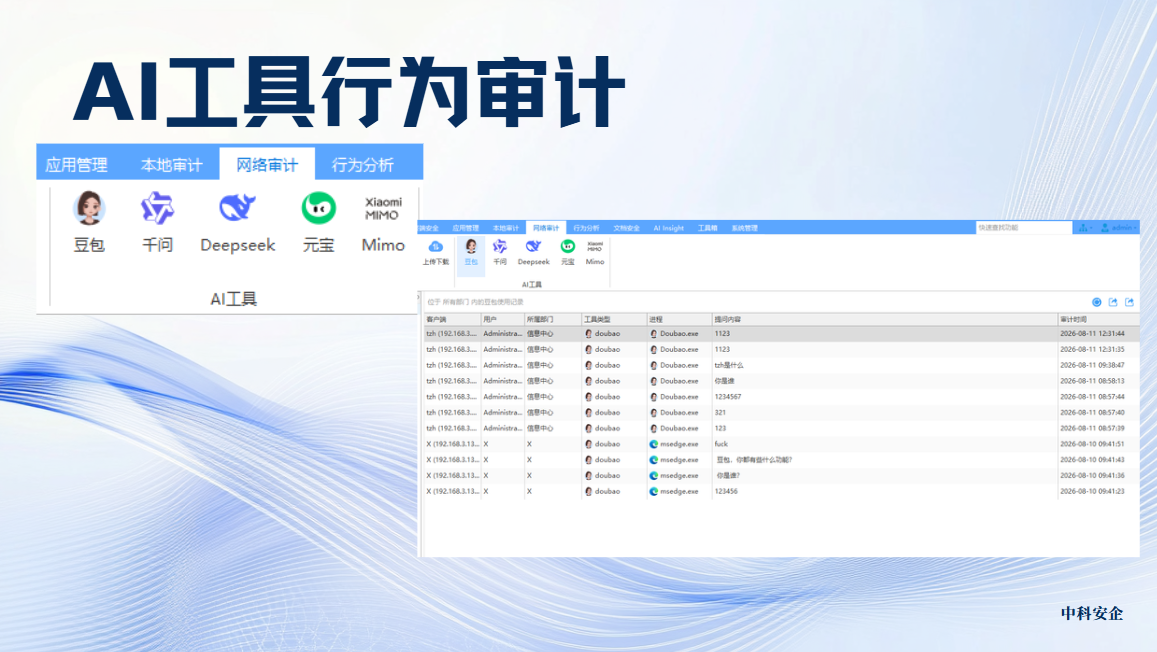1157x652 pixels.
Task: Sort by the 进程 column header
Action: coord(680,319)
